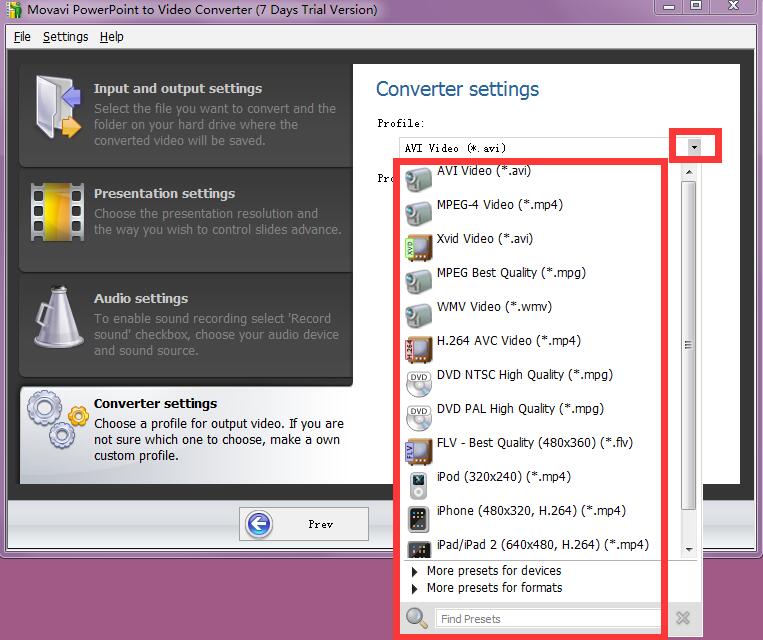Click the folder icon of Input and output settings
Screen dimensions: 763x640
pos(58,106)
